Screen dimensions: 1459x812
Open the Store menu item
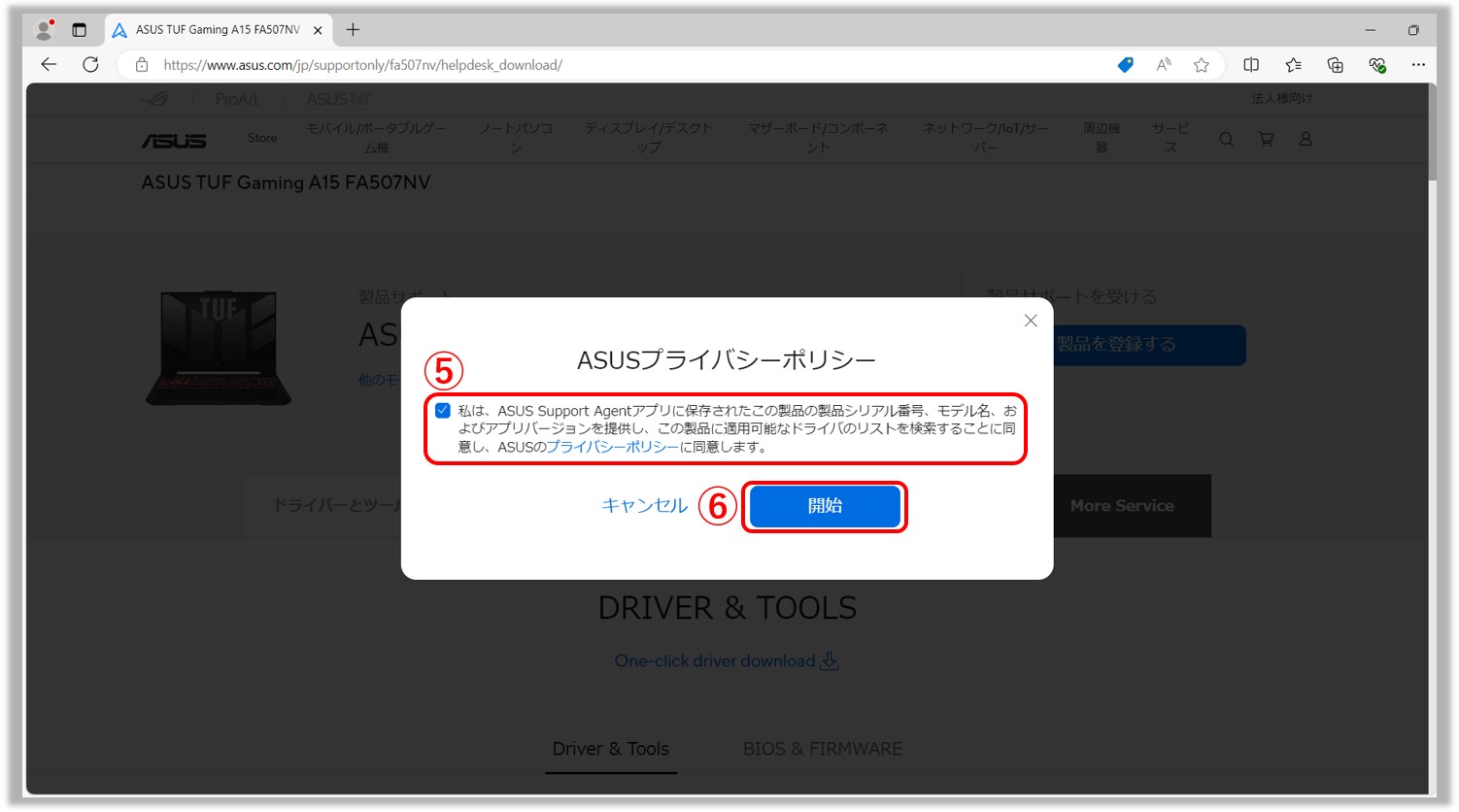click(x=262, y=138)
